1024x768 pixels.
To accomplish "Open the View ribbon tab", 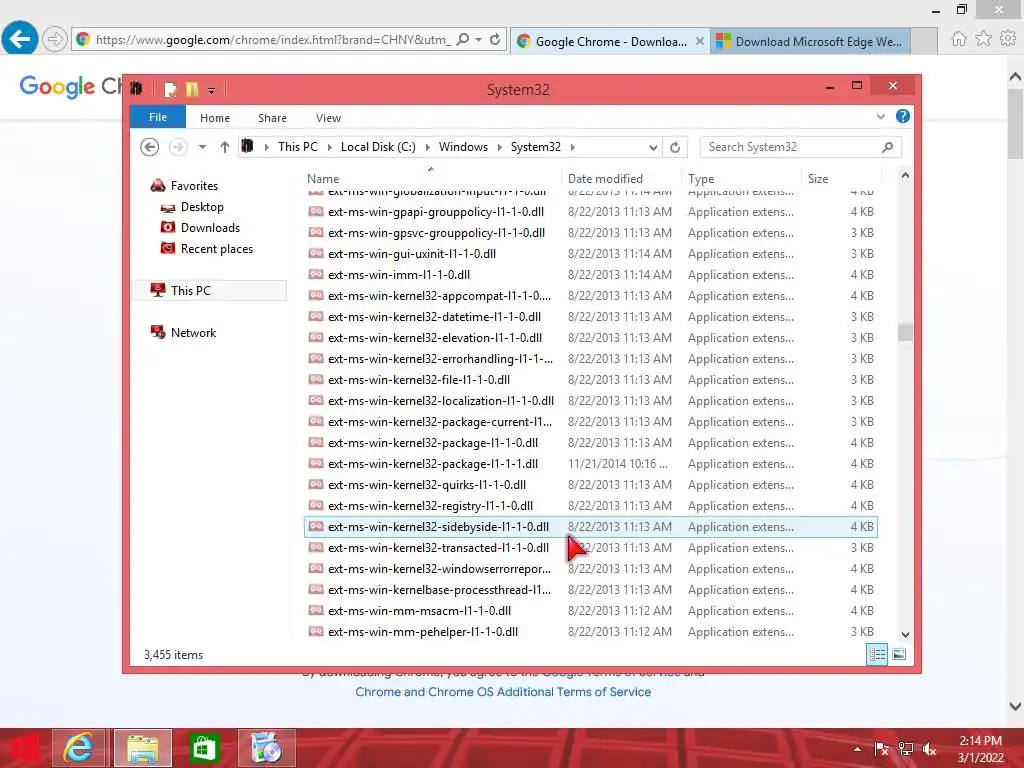I will [x=328, y=118].
